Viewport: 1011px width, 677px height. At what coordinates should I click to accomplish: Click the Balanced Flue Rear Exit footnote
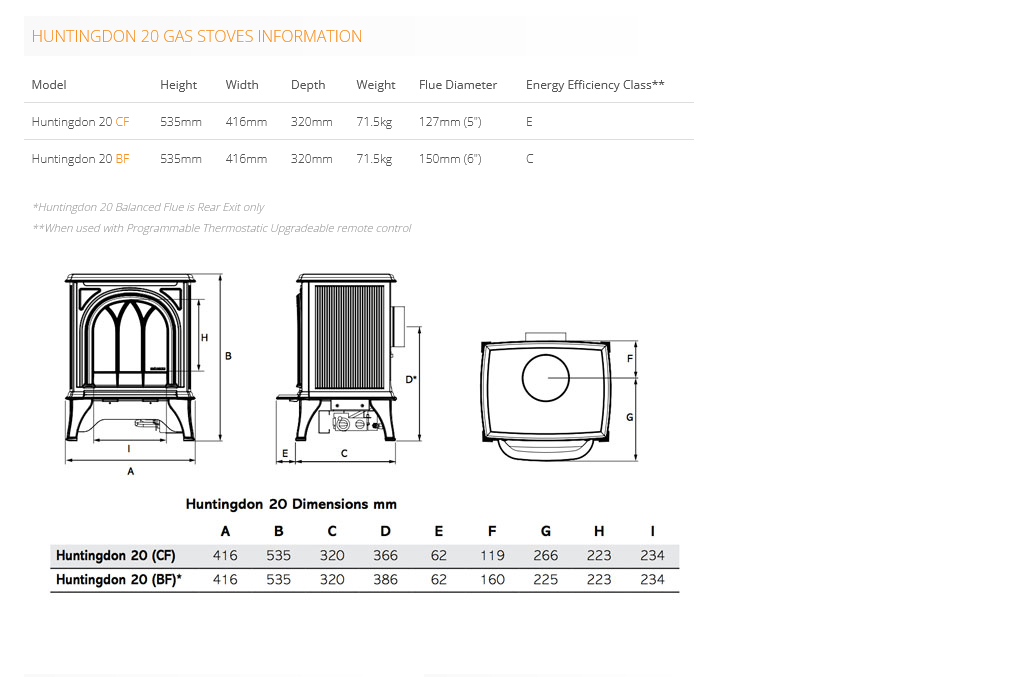(x=148, y=208)
